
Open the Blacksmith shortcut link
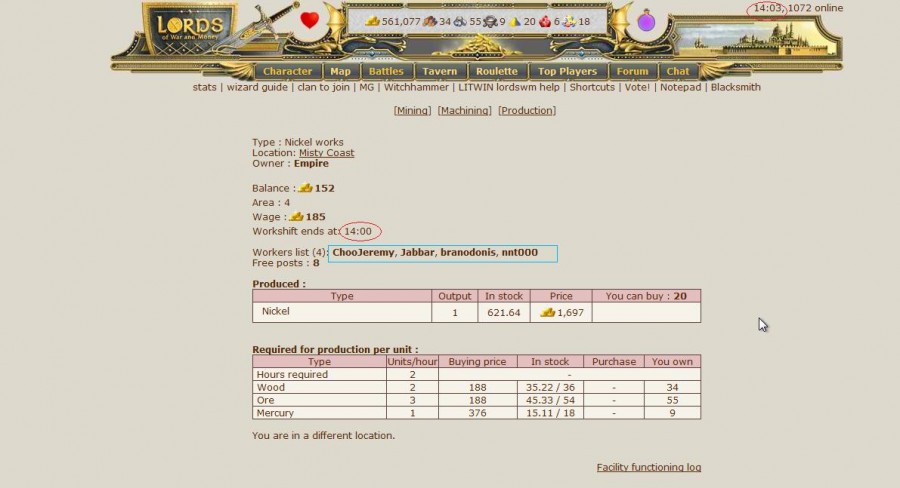735,87
